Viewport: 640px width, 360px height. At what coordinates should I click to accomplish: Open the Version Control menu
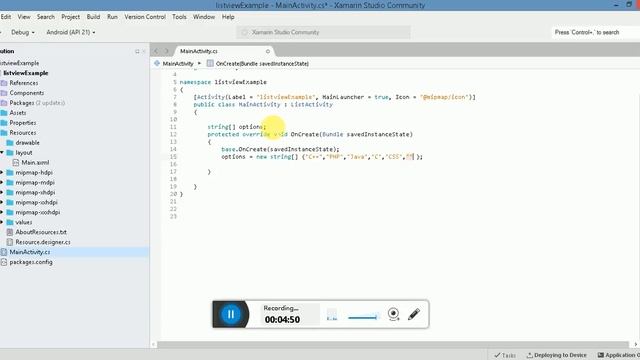pos(145,17)
